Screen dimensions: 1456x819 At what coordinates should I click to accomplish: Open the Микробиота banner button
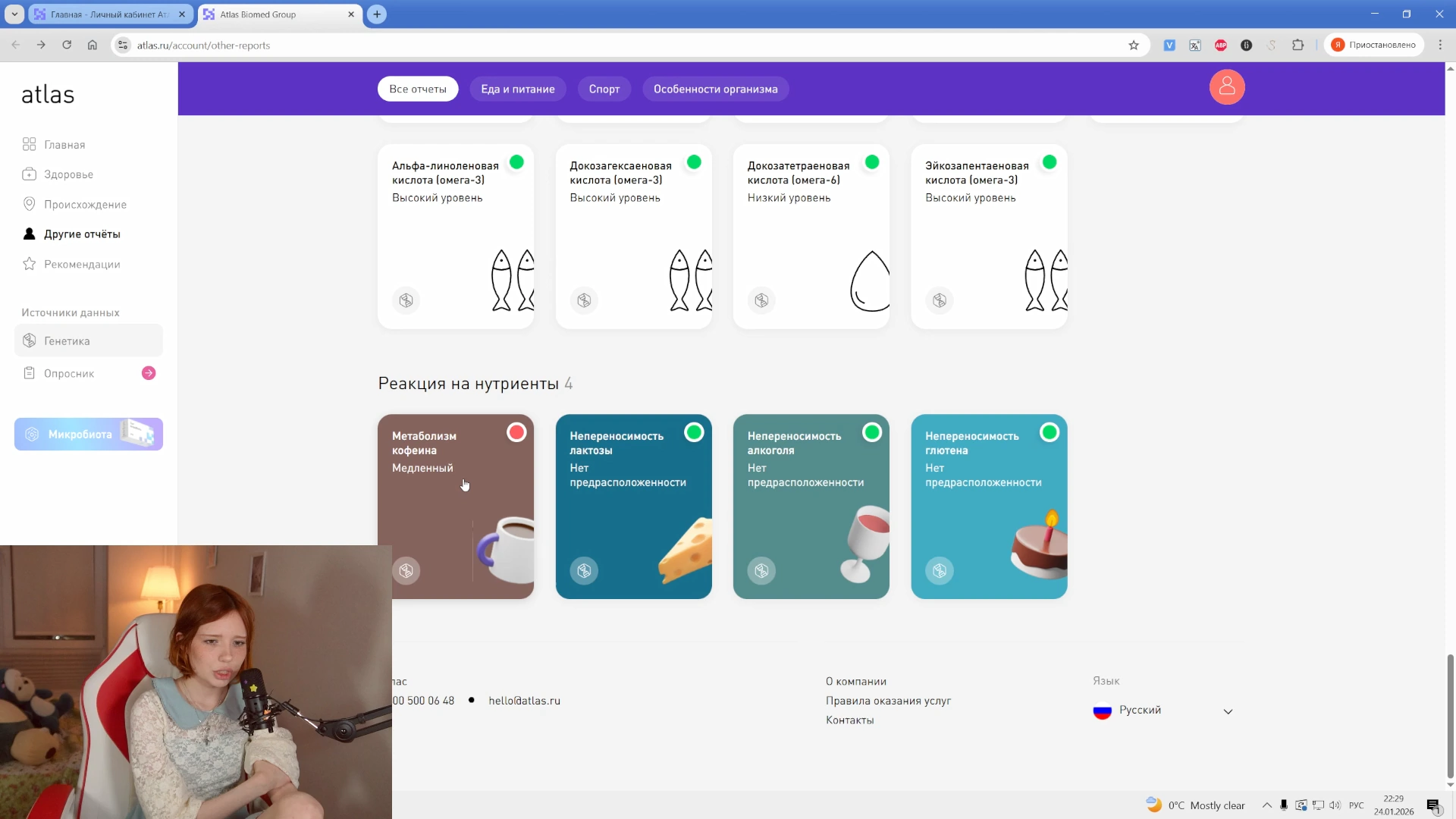[89, 435]
